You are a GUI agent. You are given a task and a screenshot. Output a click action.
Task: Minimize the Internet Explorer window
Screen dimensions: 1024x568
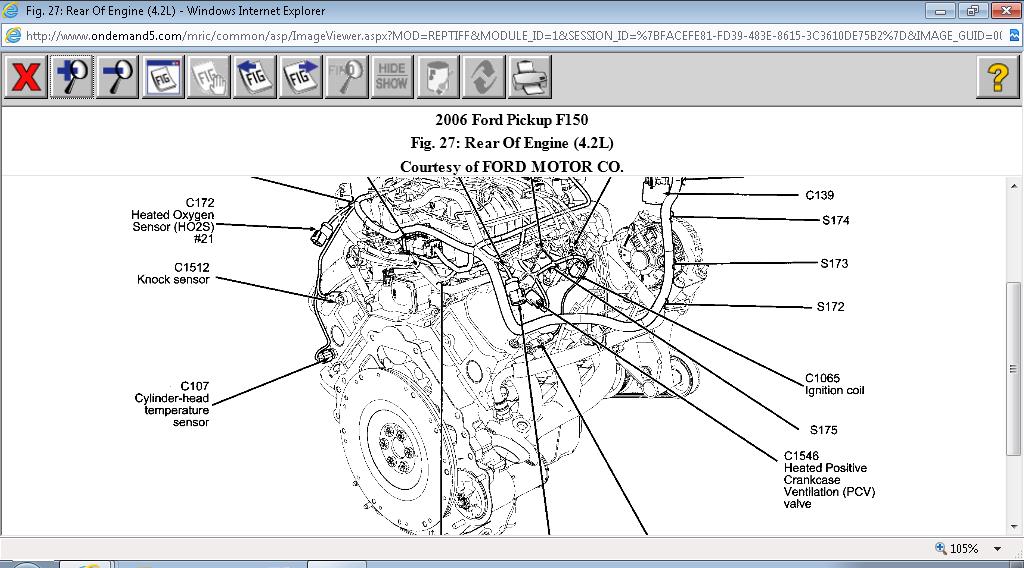click(940, 11)
